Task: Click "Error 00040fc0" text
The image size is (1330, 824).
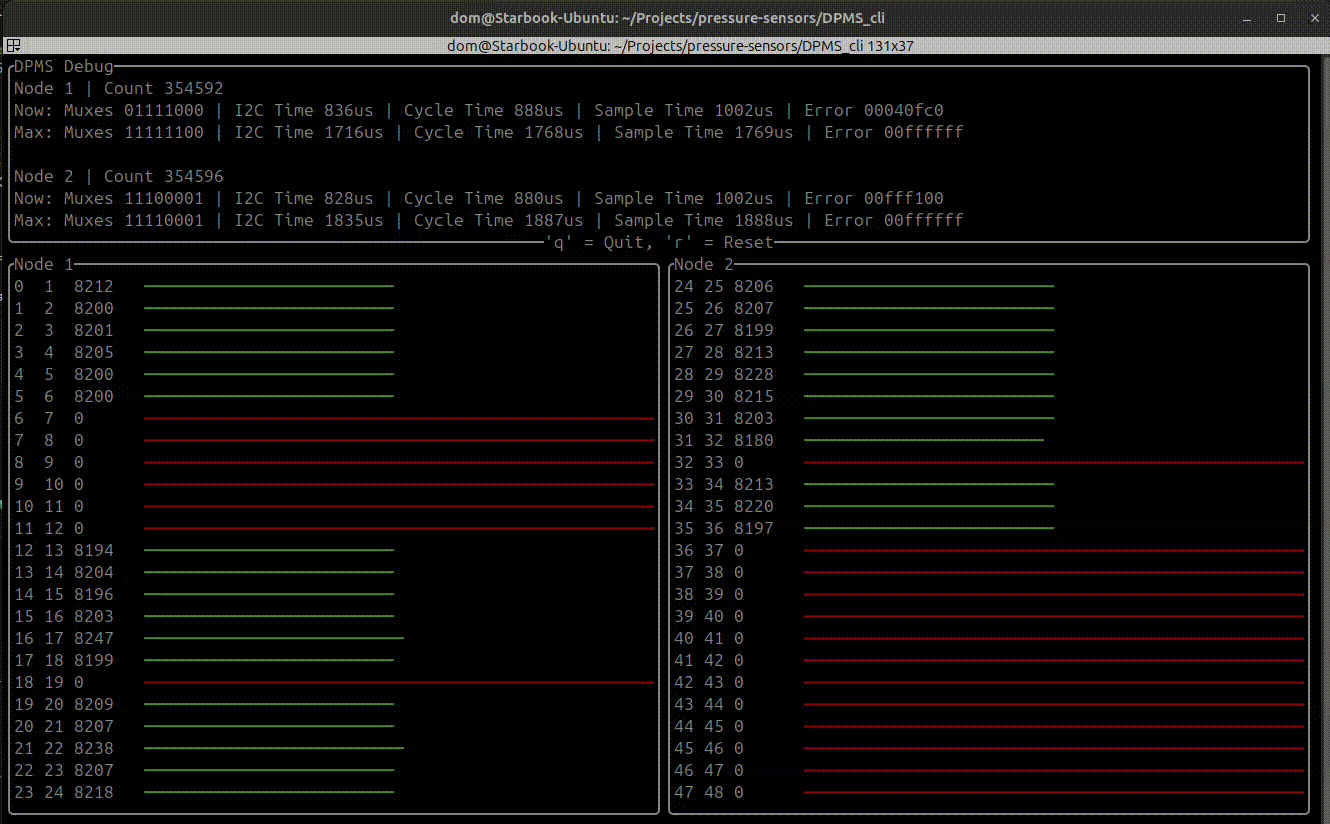Action: pos(874,110)
